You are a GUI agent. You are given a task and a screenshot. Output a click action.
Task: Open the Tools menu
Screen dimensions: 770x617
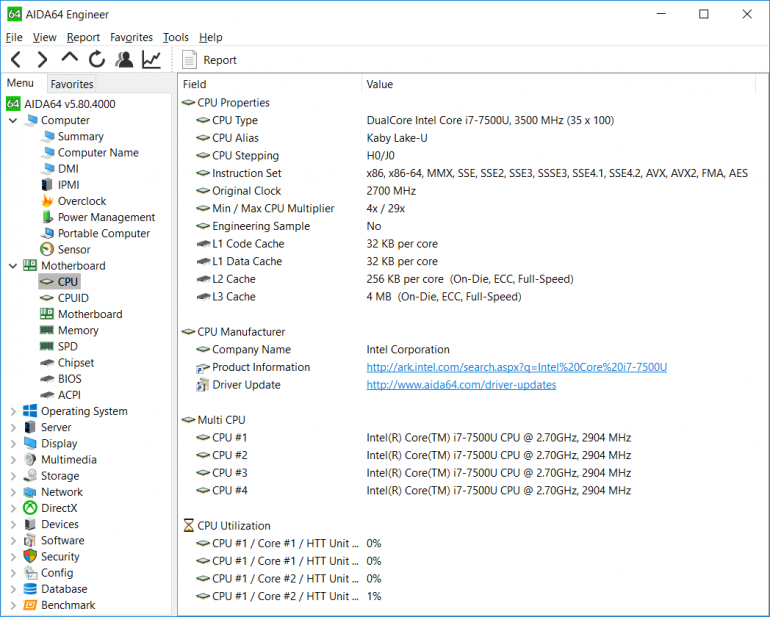(x=175, y=37)
